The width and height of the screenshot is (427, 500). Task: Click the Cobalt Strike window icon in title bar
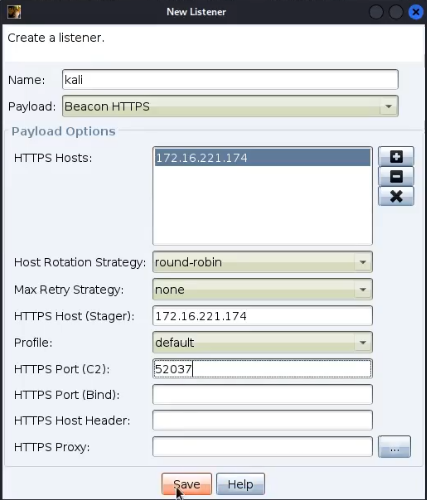(x=14, y=12)
